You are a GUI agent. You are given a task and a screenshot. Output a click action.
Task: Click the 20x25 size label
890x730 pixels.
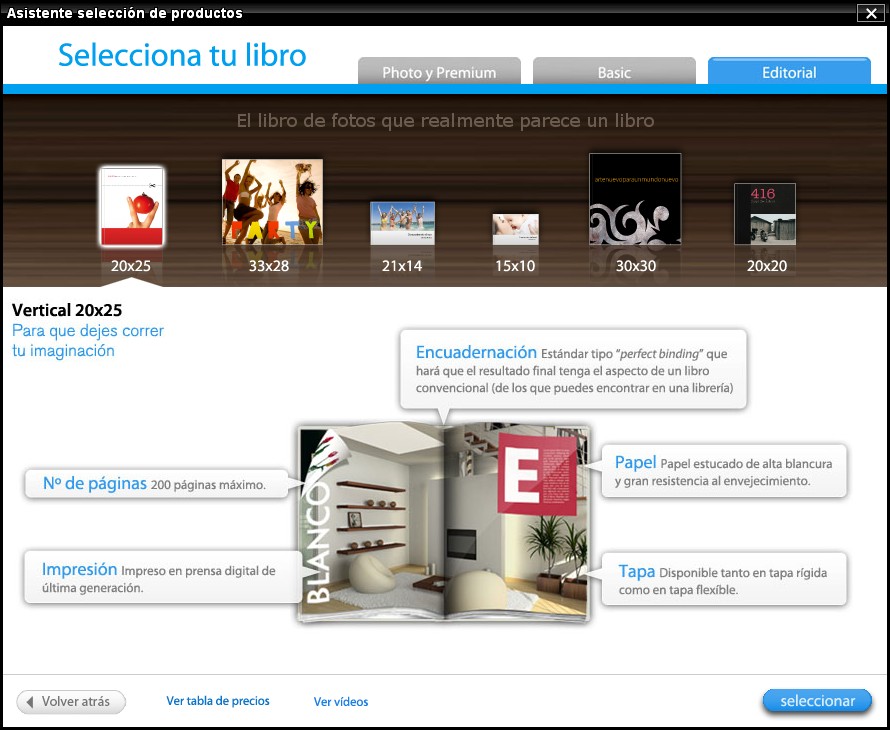tap(131, 266)
